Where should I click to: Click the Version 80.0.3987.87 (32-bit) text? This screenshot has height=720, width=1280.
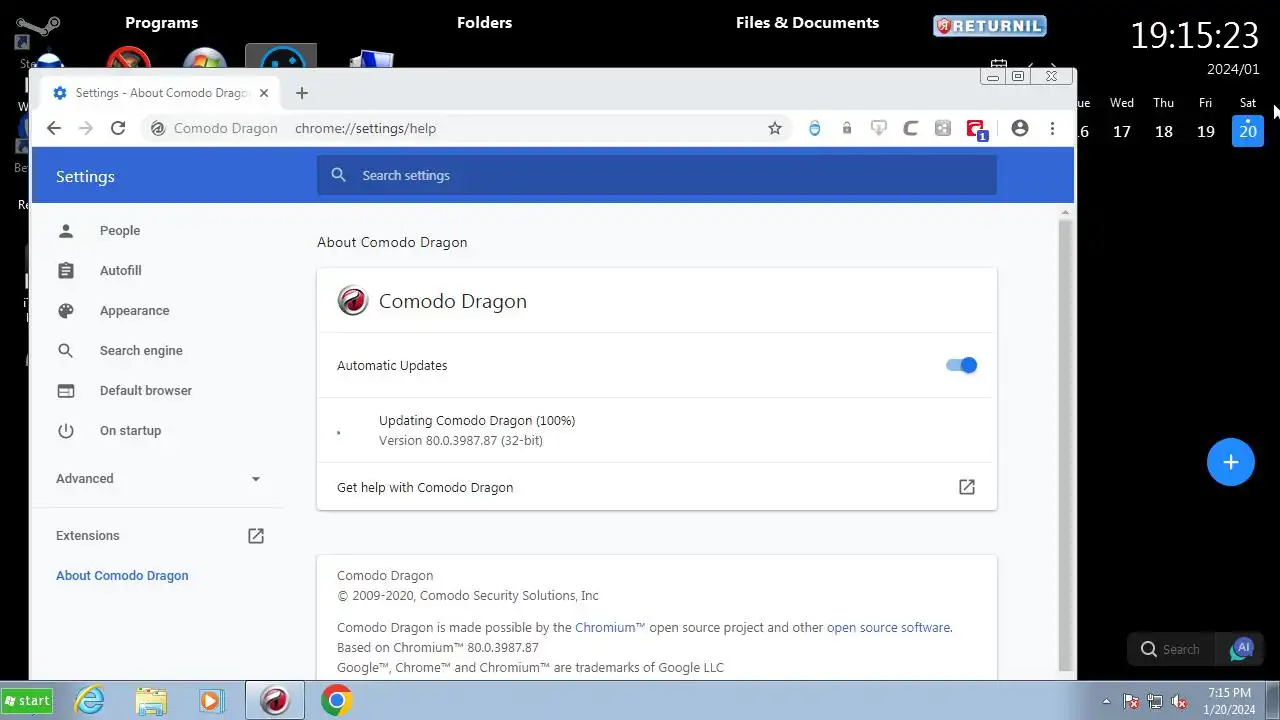[461, 440]
